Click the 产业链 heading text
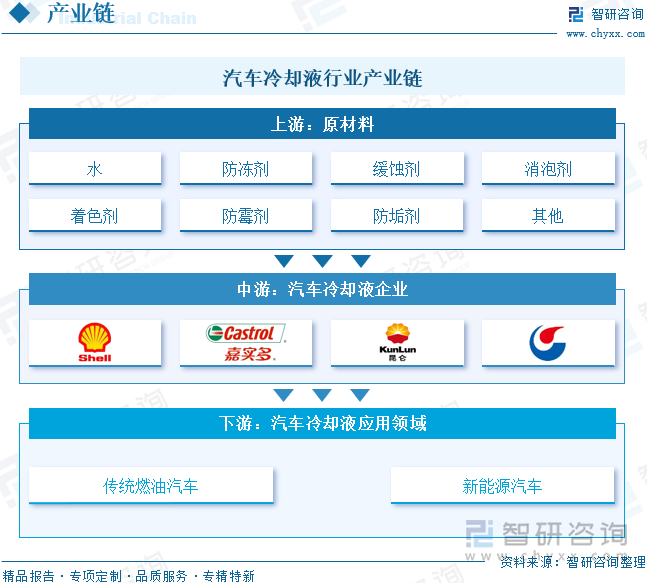 click(x=81, y=13)
